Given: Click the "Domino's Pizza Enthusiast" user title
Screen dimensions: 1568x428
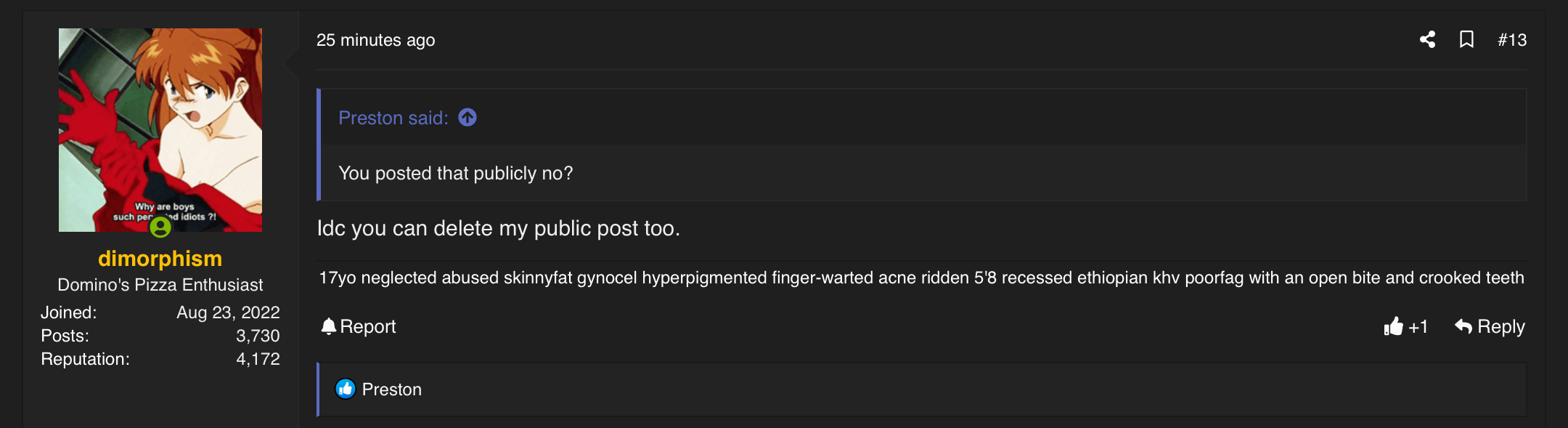Looking at the screenshot, I should 160,285.
